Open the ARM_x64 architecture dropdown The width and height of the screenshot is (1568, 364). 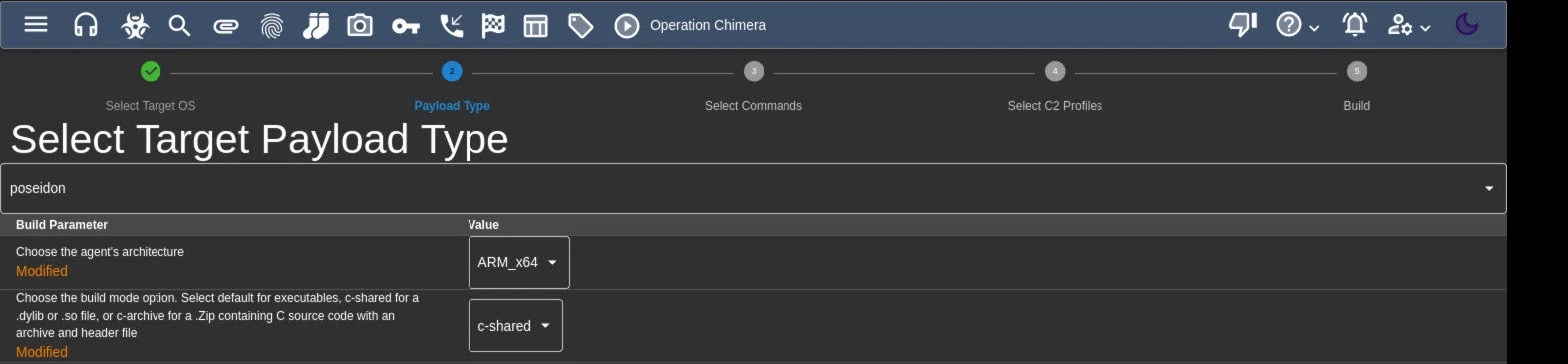tap(519, 262)
